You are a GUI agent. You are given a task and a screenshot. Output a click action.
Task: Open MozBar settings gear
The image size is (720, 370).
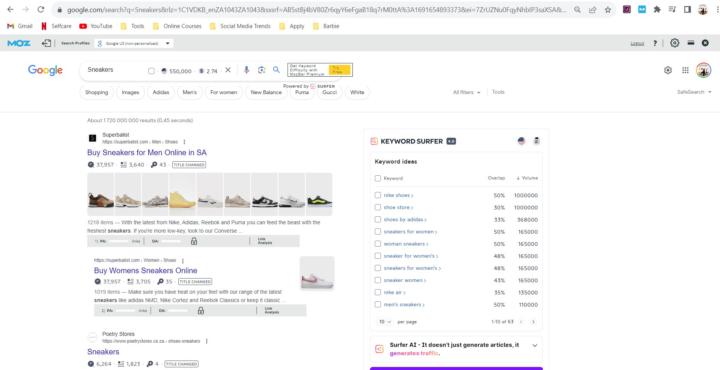(675, 43)
